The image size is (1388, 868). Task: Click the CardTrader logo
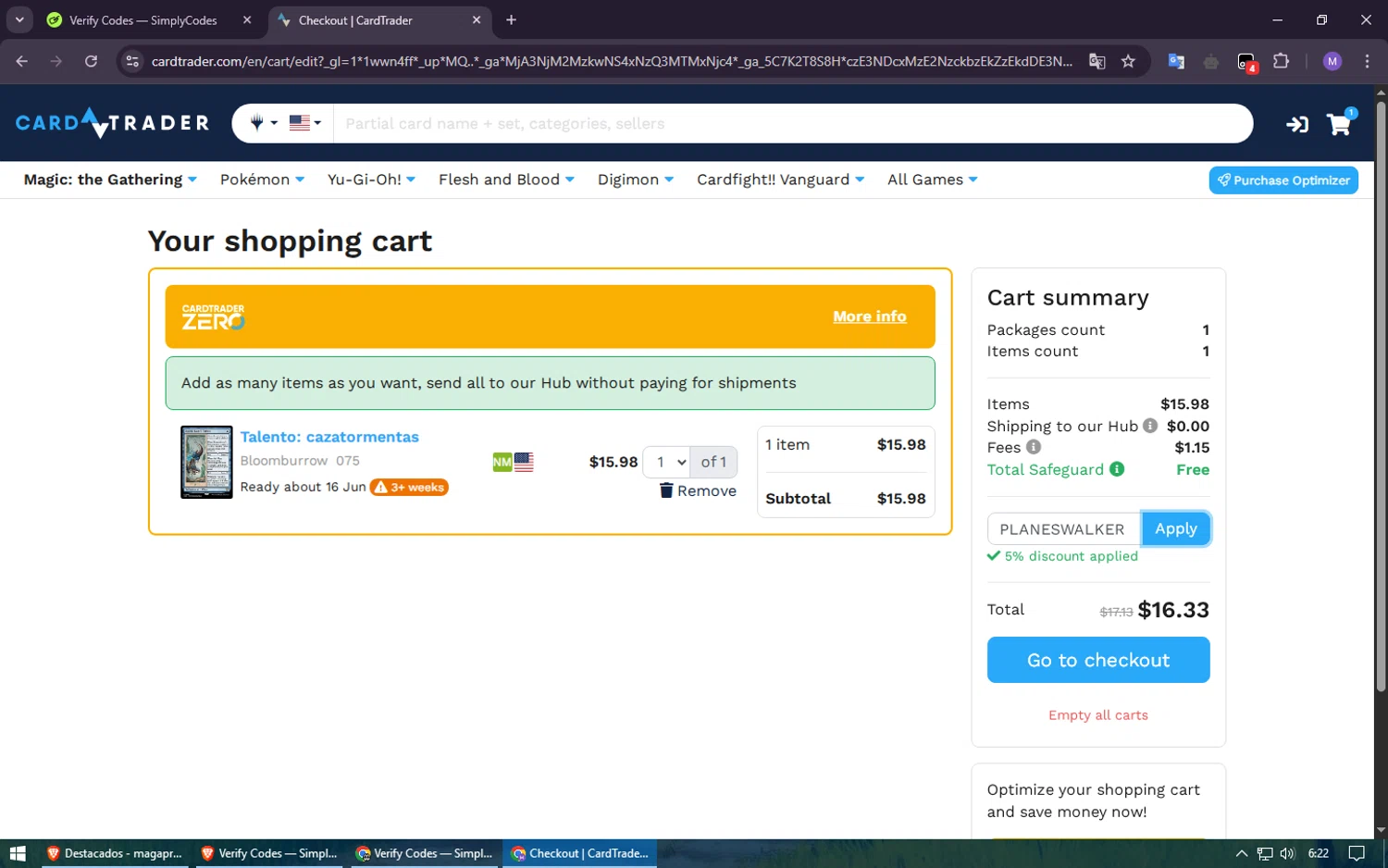[112, 123]
